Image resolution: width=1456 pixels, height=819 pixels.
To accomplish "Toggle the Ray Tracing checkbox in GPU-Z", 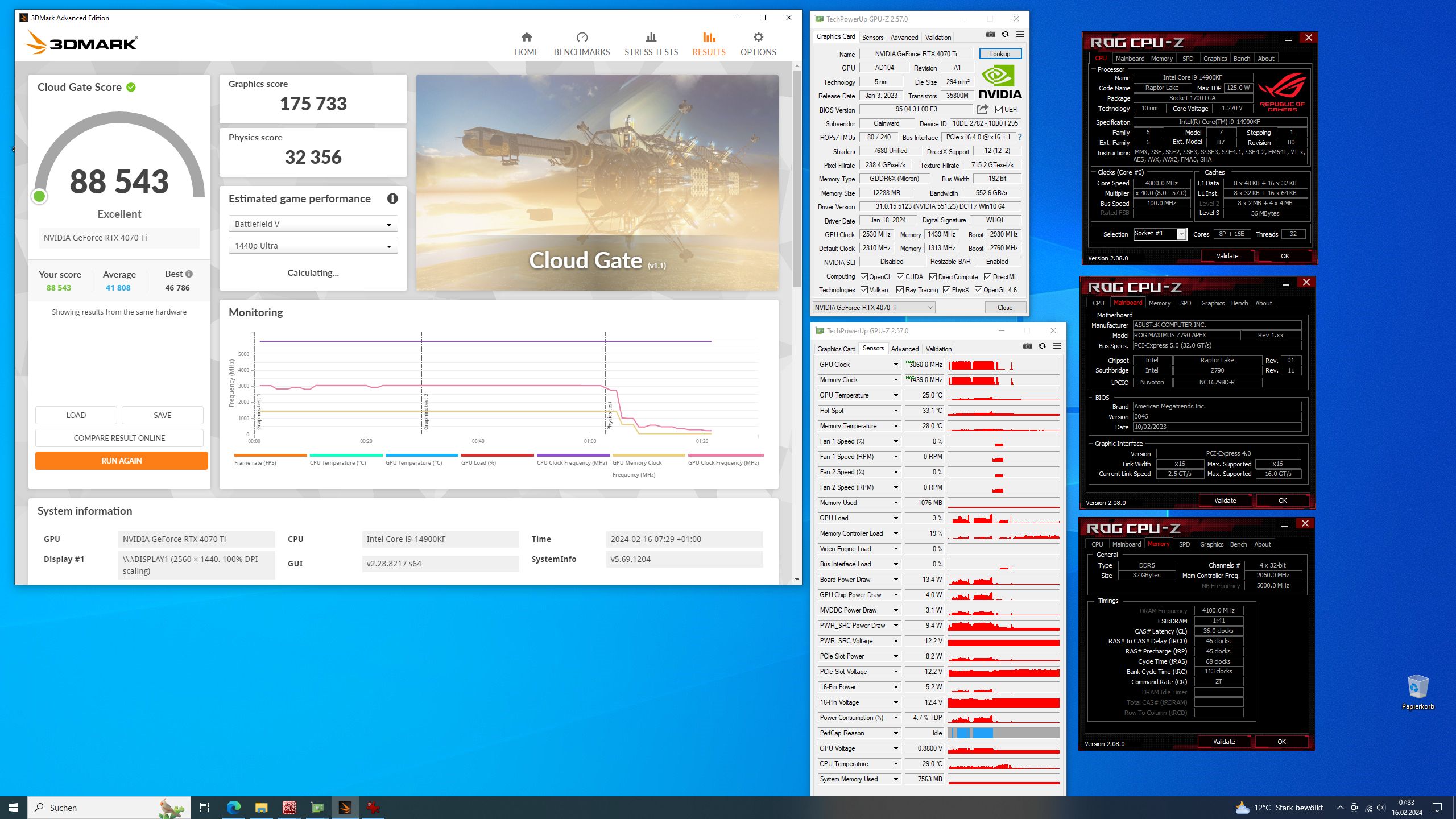I will [900, 290].
